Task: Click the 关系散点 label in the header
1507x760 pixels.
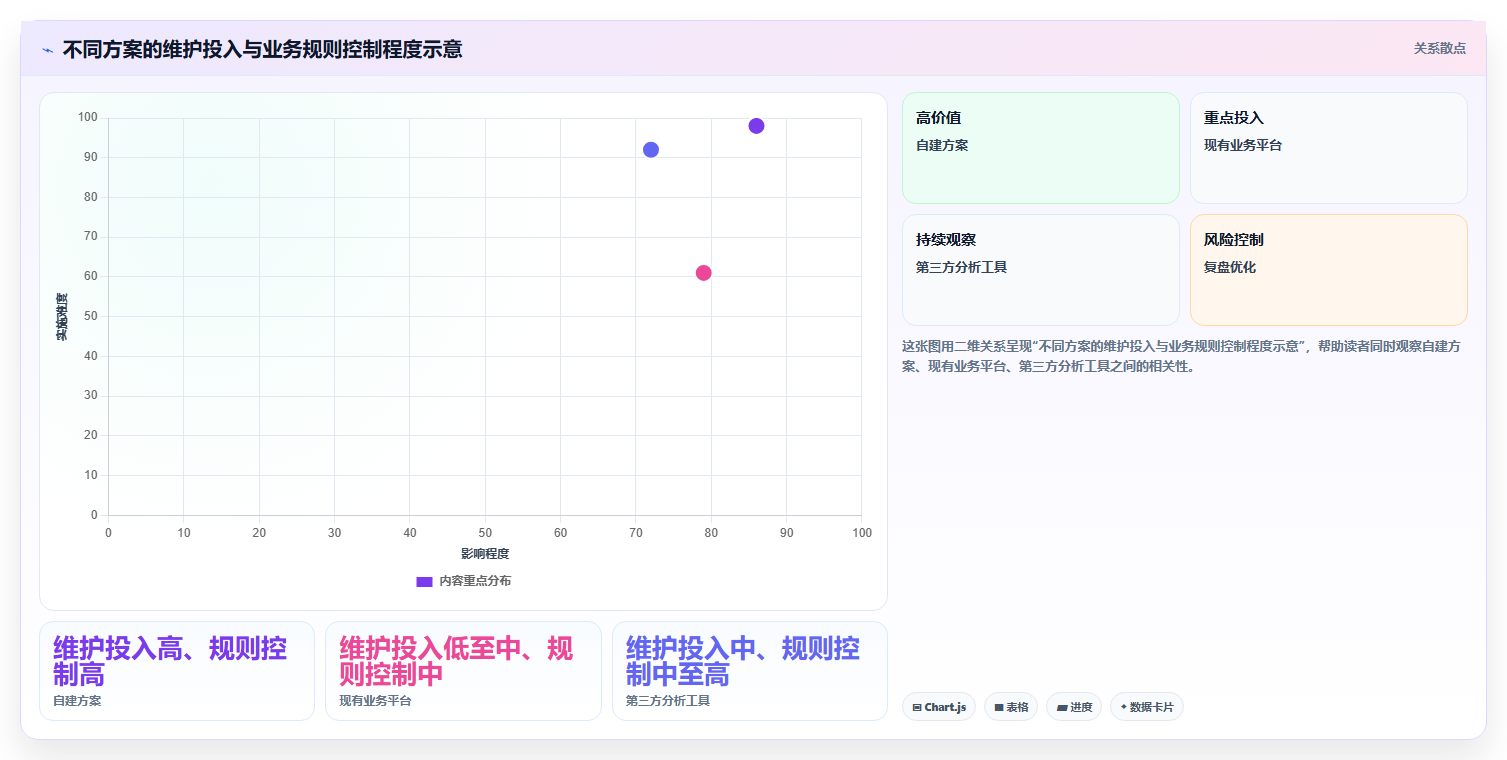Action: [x=1439, y=48]
